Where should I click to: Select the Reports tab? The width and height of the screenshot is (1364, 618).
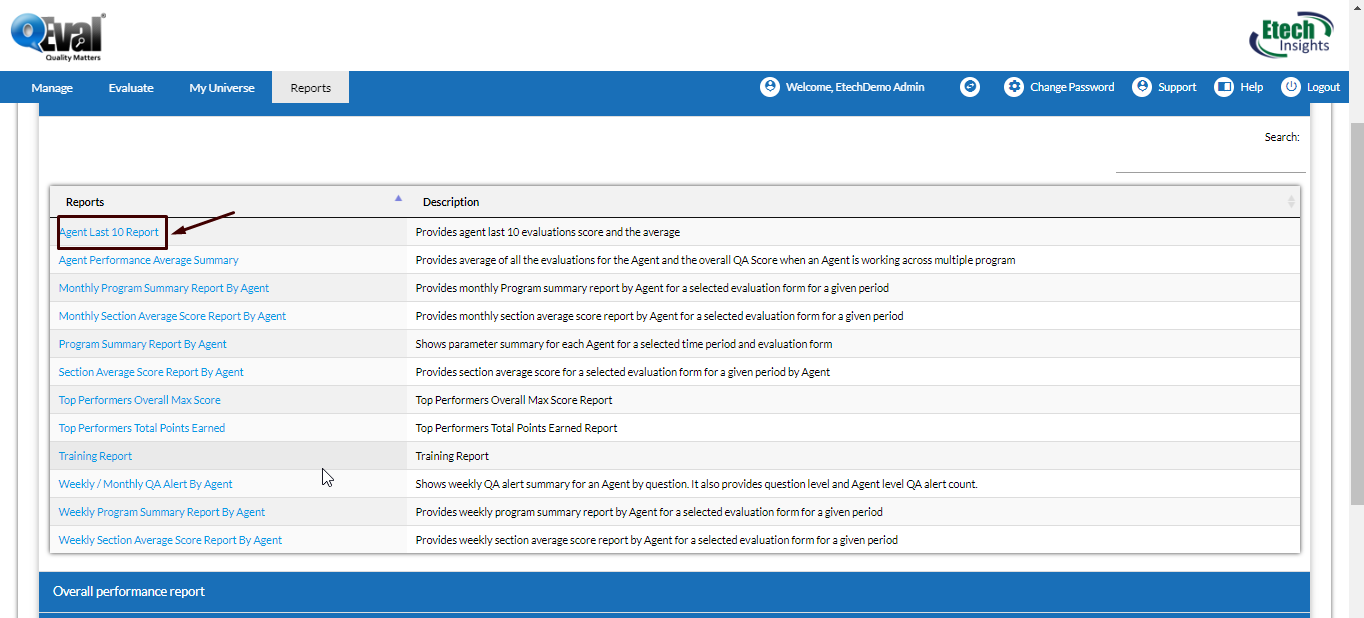pos(311,88)
